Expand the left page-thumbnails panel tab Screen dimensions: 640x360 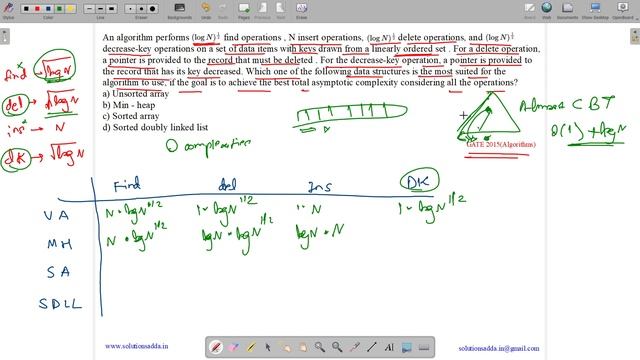point(4,37)
